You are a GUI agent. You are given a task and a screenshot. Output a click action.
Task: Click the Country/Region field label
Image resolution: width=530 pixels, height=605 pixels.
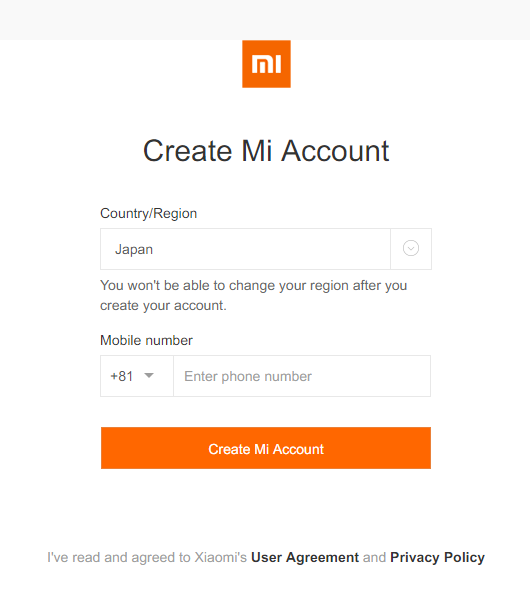pos(149,213)
